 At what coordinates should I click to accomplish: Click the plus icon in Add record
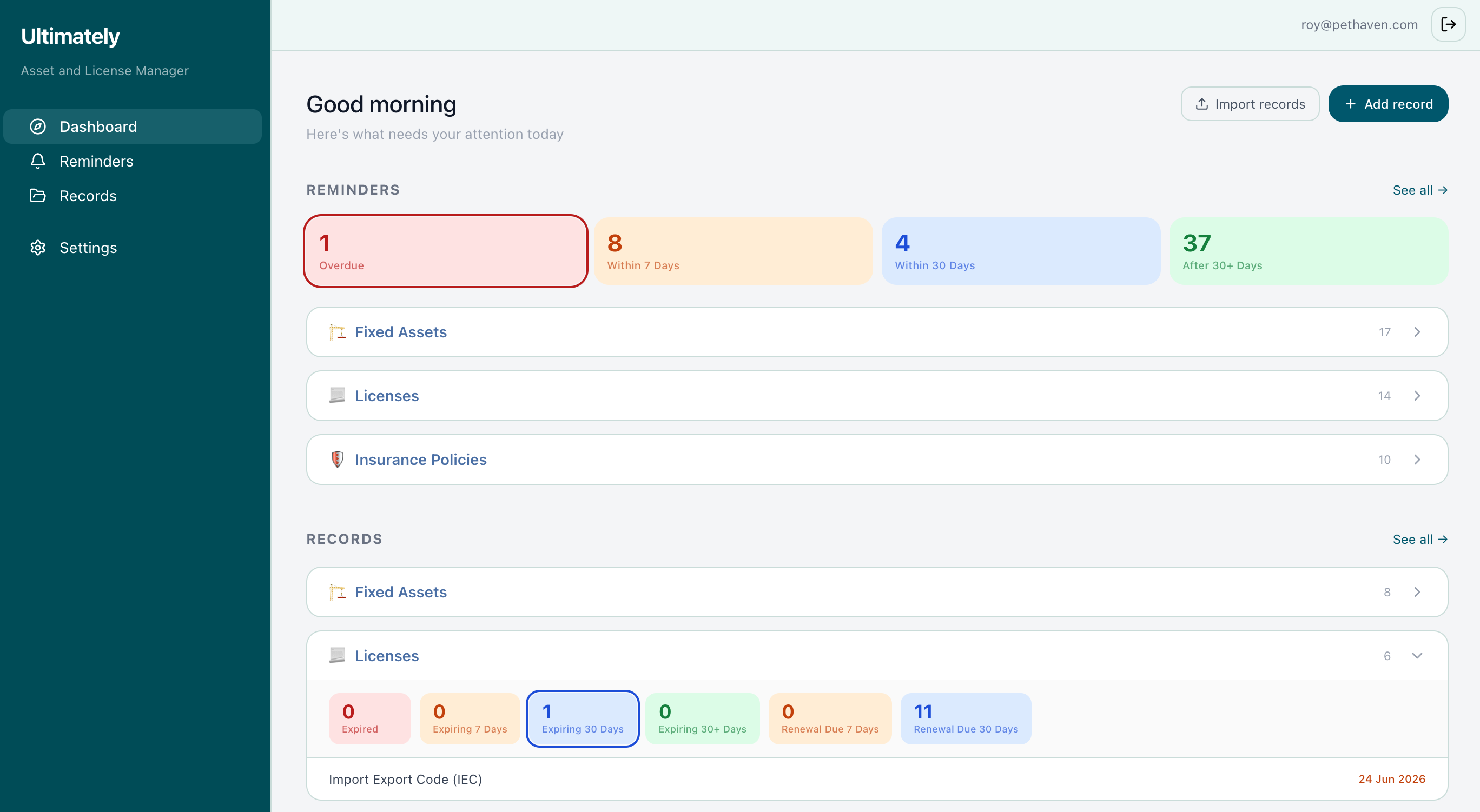click(x=1350, y=104)
